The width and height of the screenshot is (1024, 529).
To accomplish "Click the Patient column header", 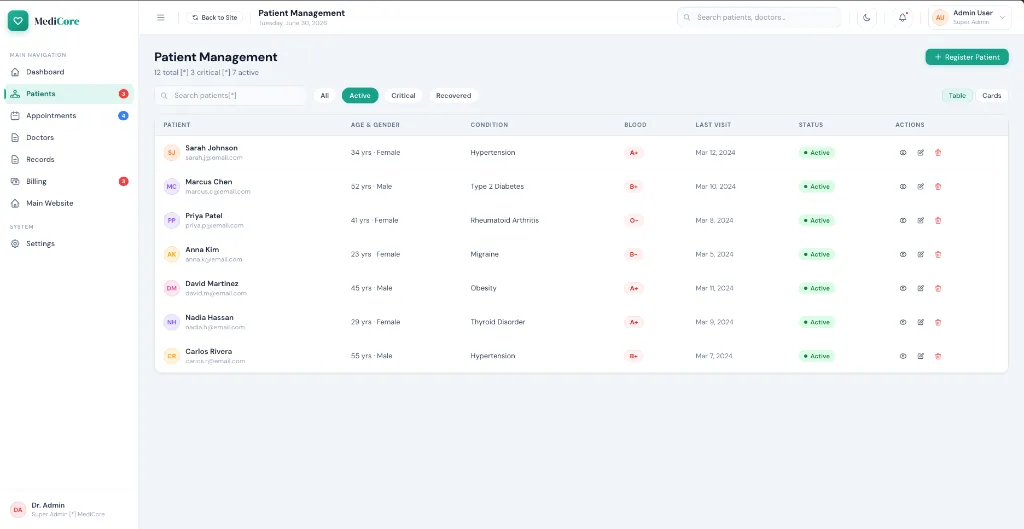I will (177, 125).
